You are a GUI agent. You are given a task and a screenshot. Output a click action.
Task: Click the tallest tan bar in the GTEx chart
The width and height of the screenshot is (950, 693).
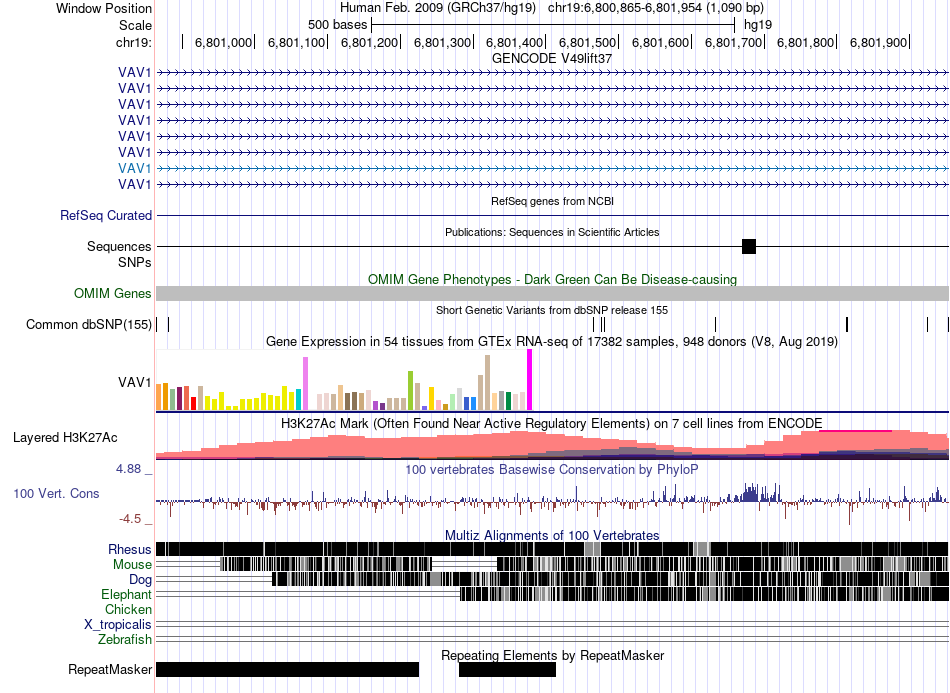[487, 383]
